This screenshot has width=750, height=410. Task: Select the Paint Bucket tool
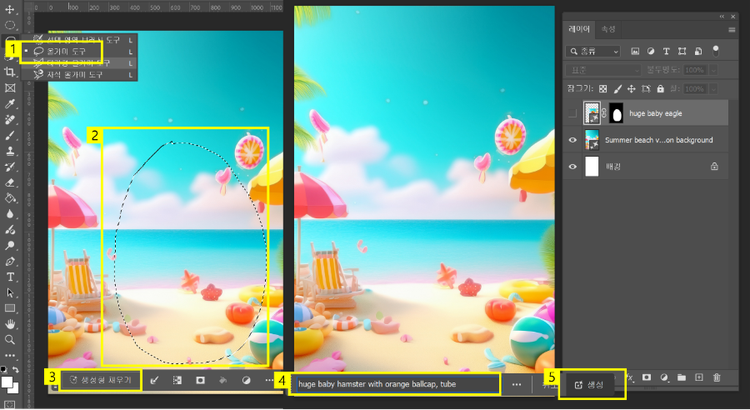[x=10, y=198]
